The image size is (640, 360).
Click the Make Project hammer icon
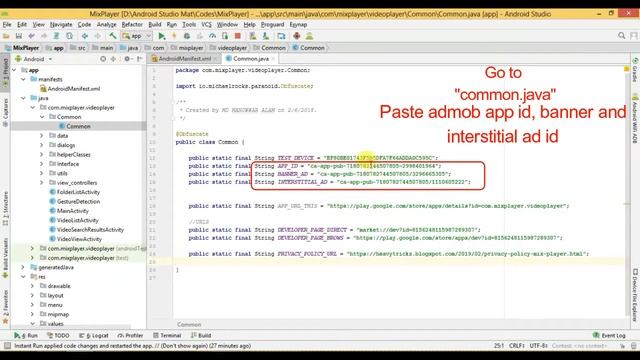[x=113, y=36]
